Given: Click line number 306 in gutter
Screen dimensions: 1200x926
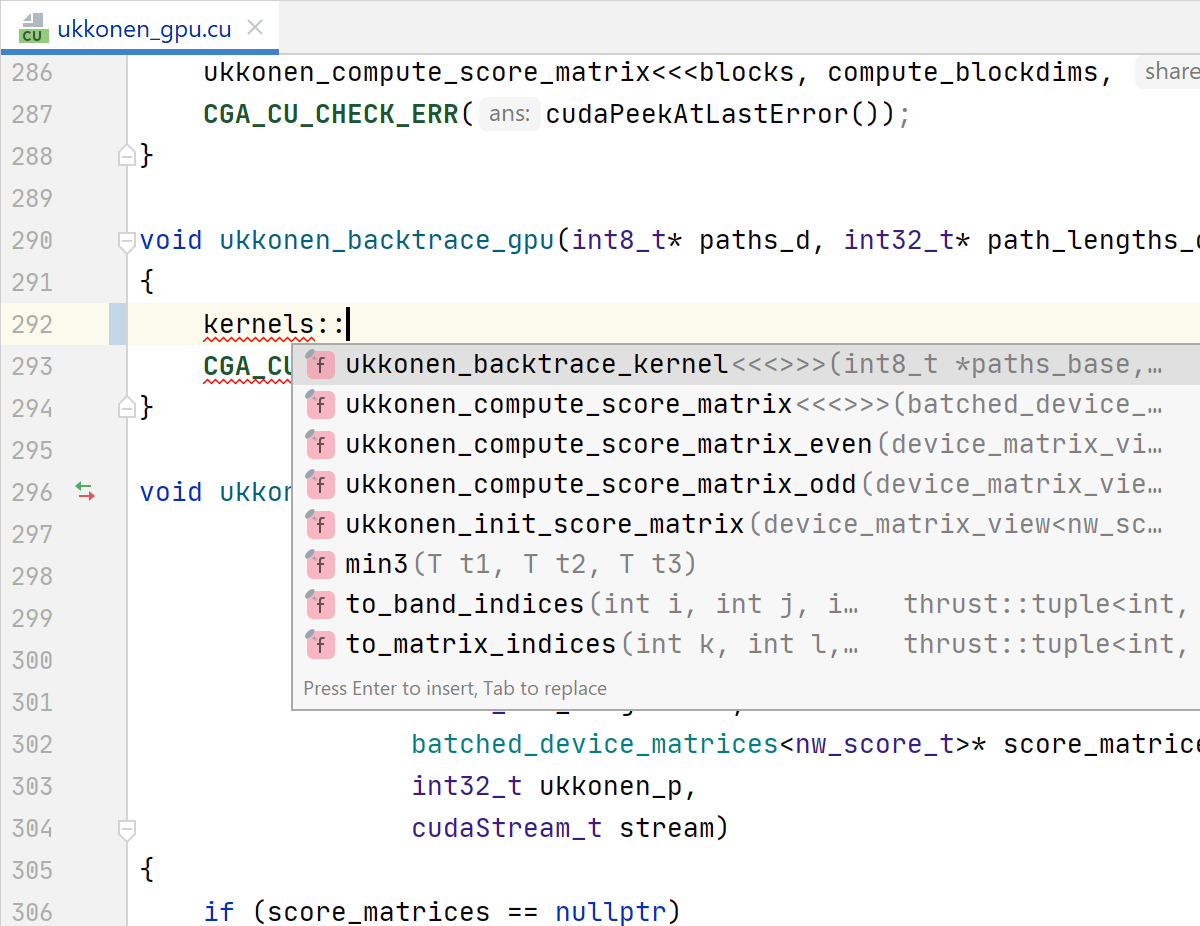Looking at the screenshot, I should pos(32,912).
